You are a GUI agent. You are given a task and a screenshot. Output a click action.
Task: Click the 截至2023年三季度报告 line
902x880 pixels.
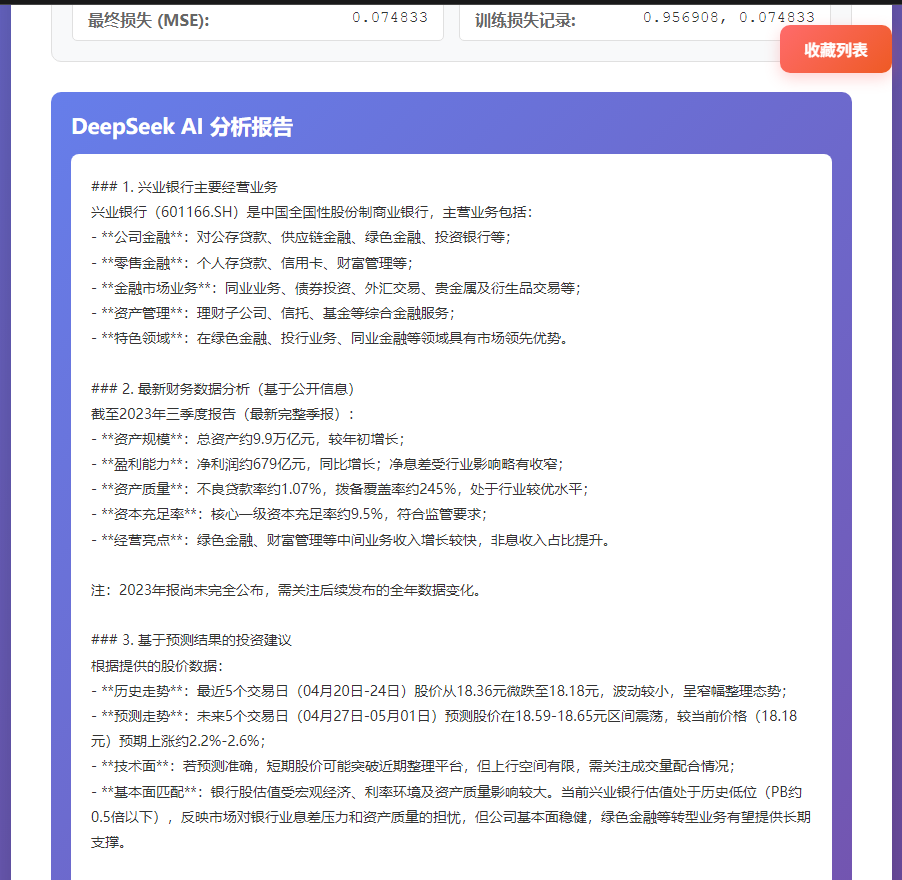click(x=223, y=414)
